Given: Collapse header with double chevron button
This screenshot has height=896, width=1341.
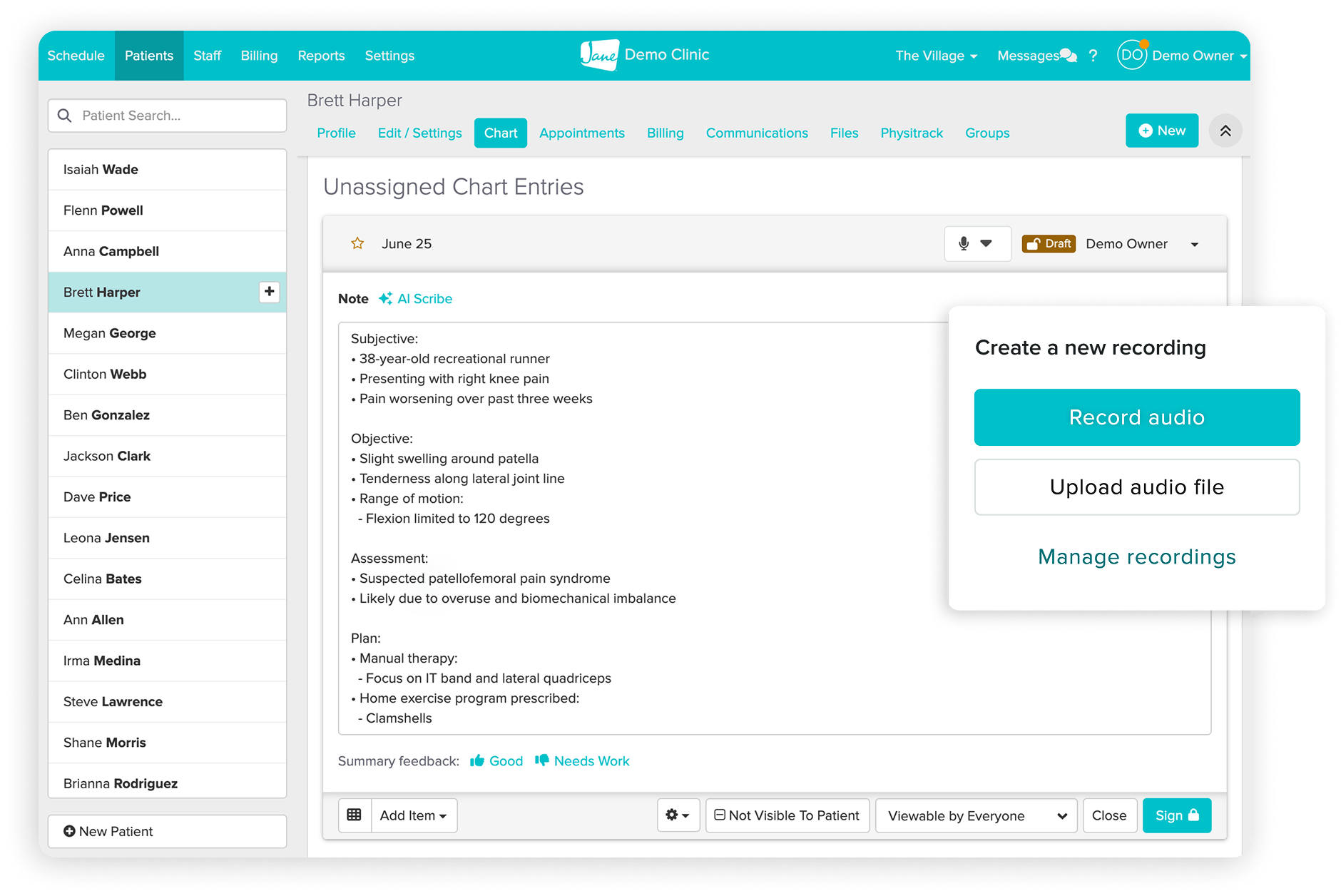Looking at the screenshot, I should tap(1225, 131).
